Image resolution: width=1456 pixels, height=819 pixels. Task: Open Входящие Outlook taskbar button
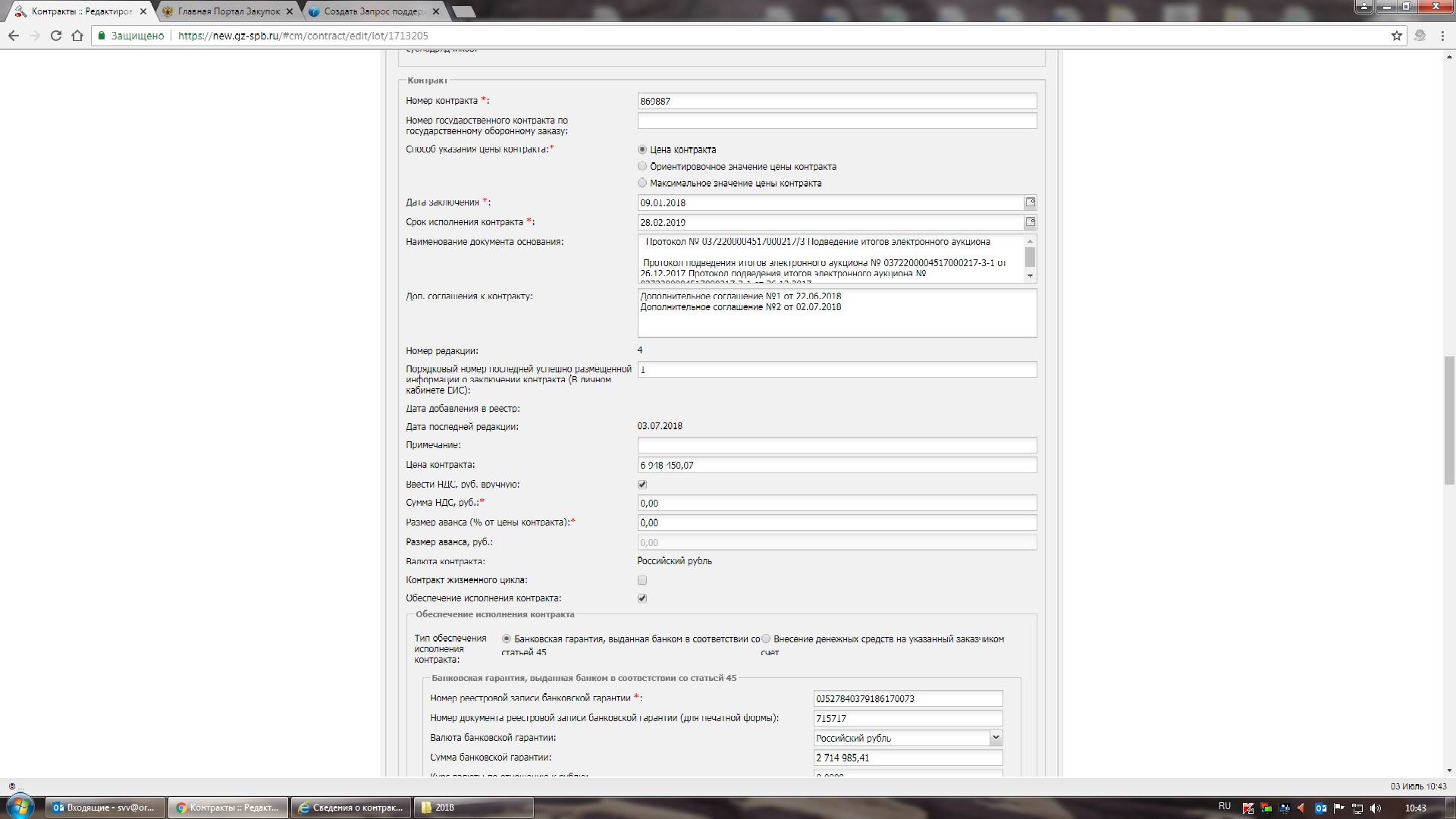tap(105, 808)
